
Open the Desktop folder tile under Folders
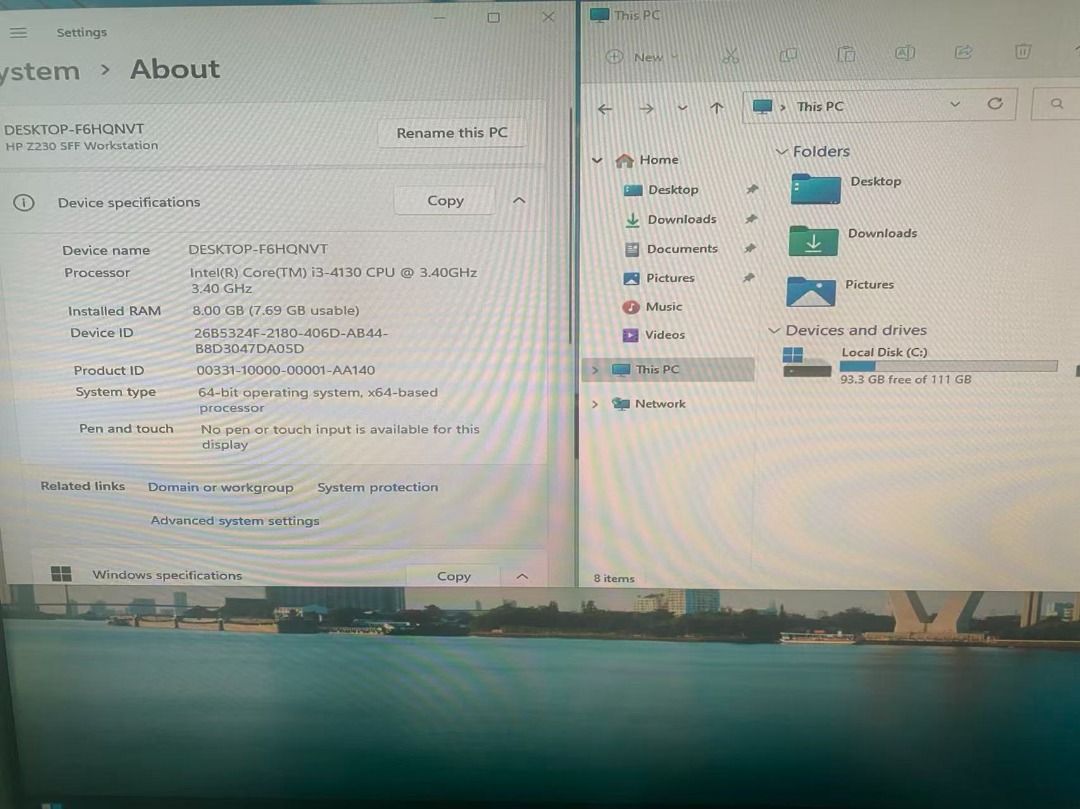pos(846,188)
